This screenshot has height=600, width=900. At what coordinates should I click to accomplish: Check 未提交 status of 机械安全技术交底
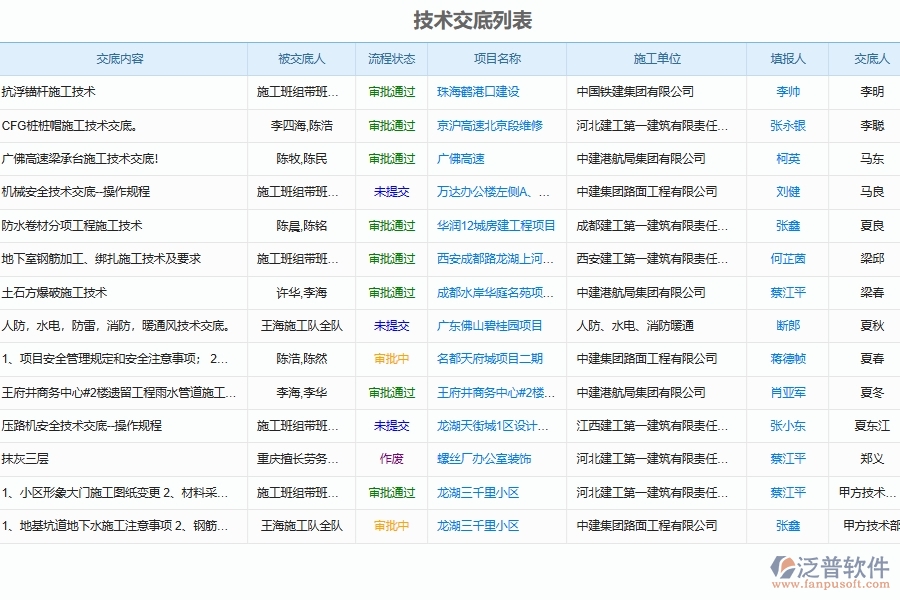(x=393, y=192)
